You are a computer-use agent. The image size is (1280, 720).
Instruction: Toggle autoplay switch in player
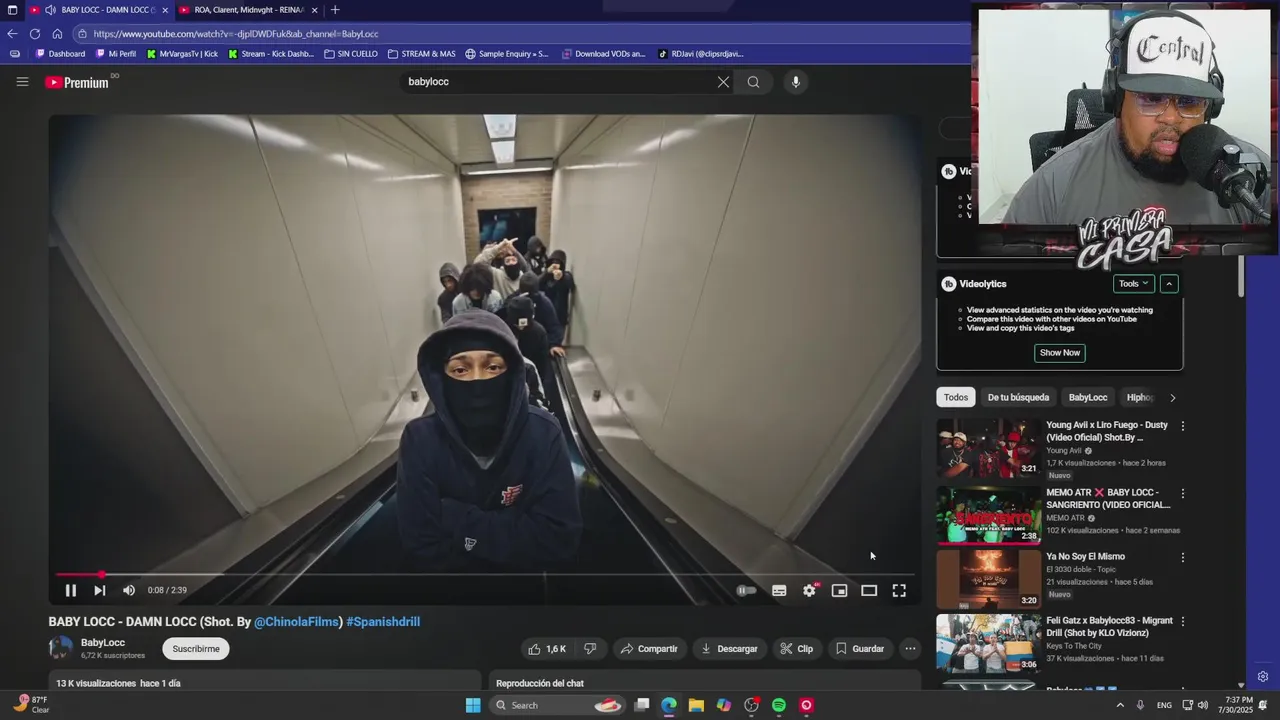pyautogui.click(x=746, y=590)
